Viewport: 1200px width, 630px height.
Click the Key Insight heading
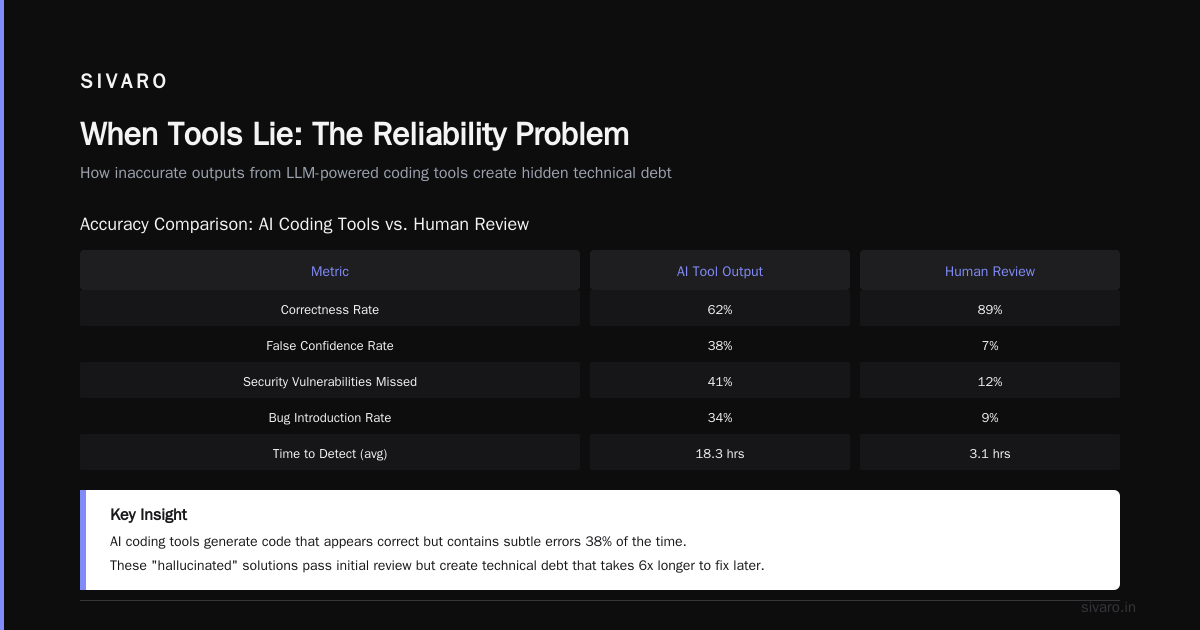tap(148, 515)
